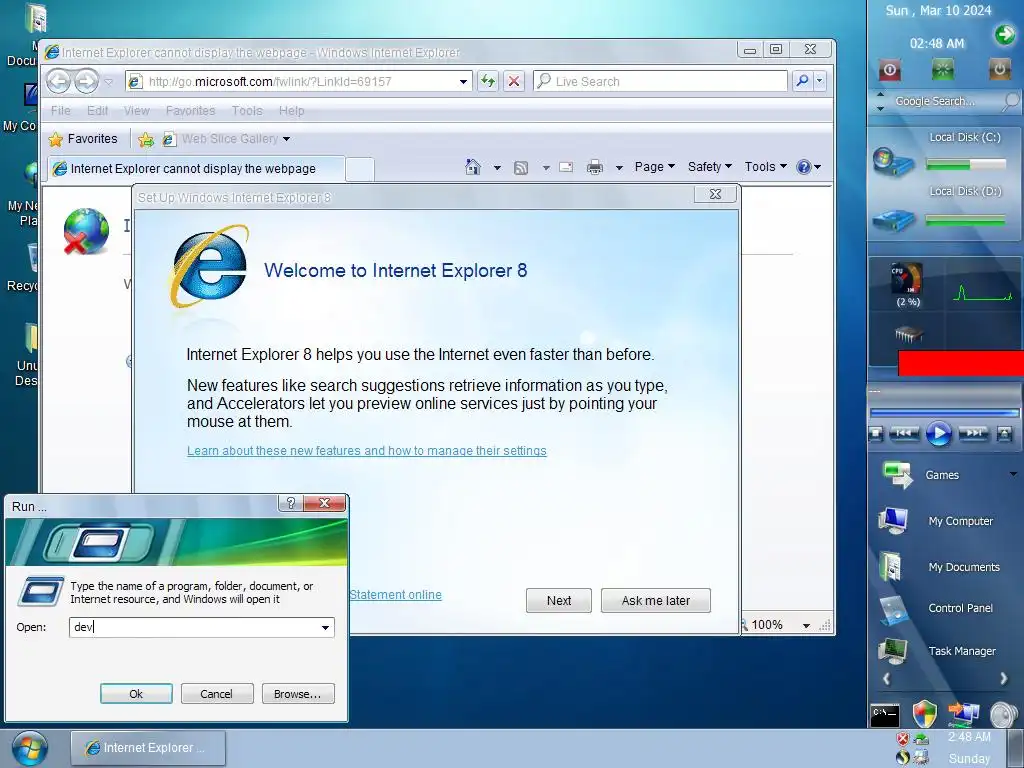
Task: Open Local Disk (C:) drive icon
Action: (893, 161)
